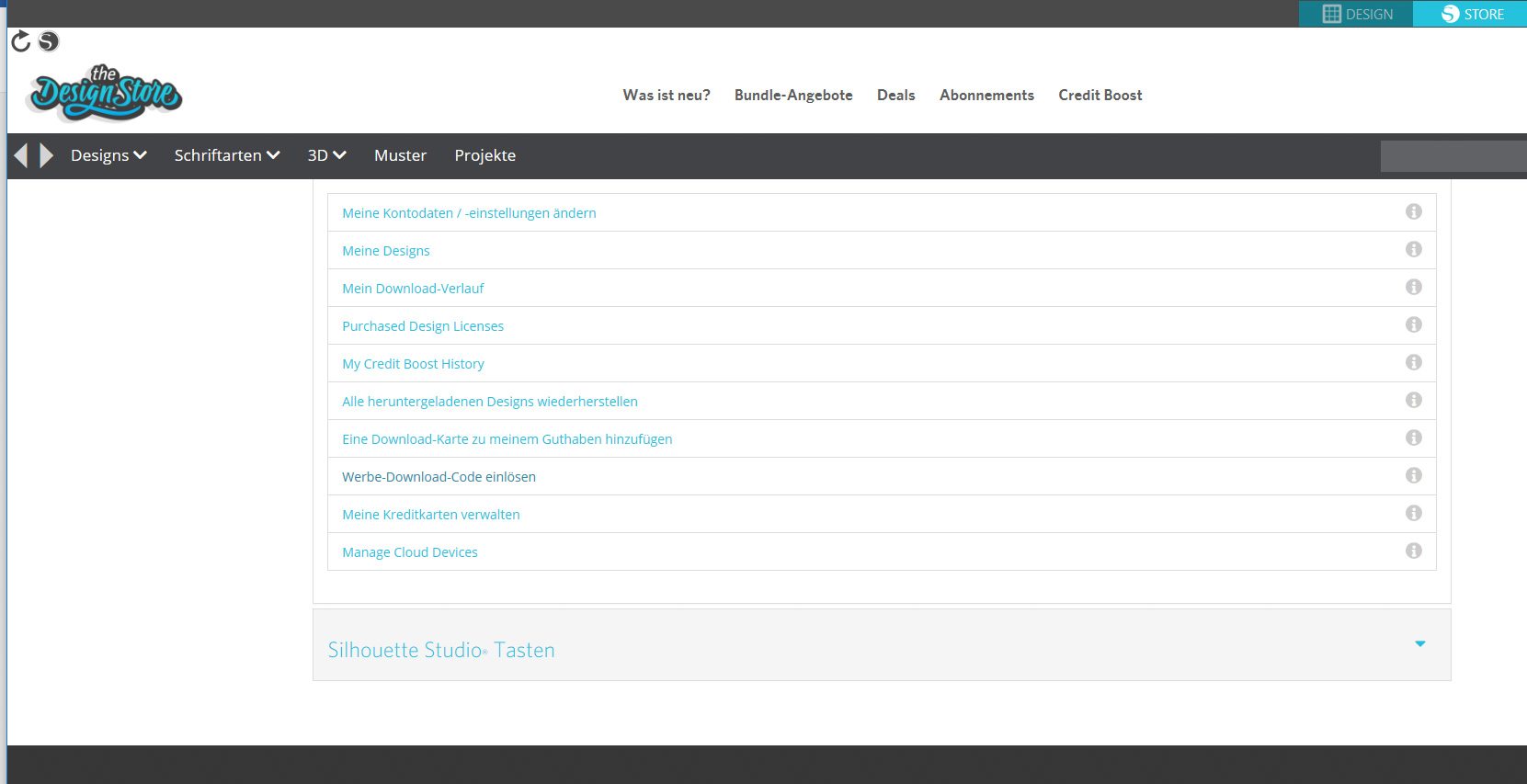Click the back navigation arrow
The image size is (1527, 784).
pyautogui.click(x=20, y=155)
